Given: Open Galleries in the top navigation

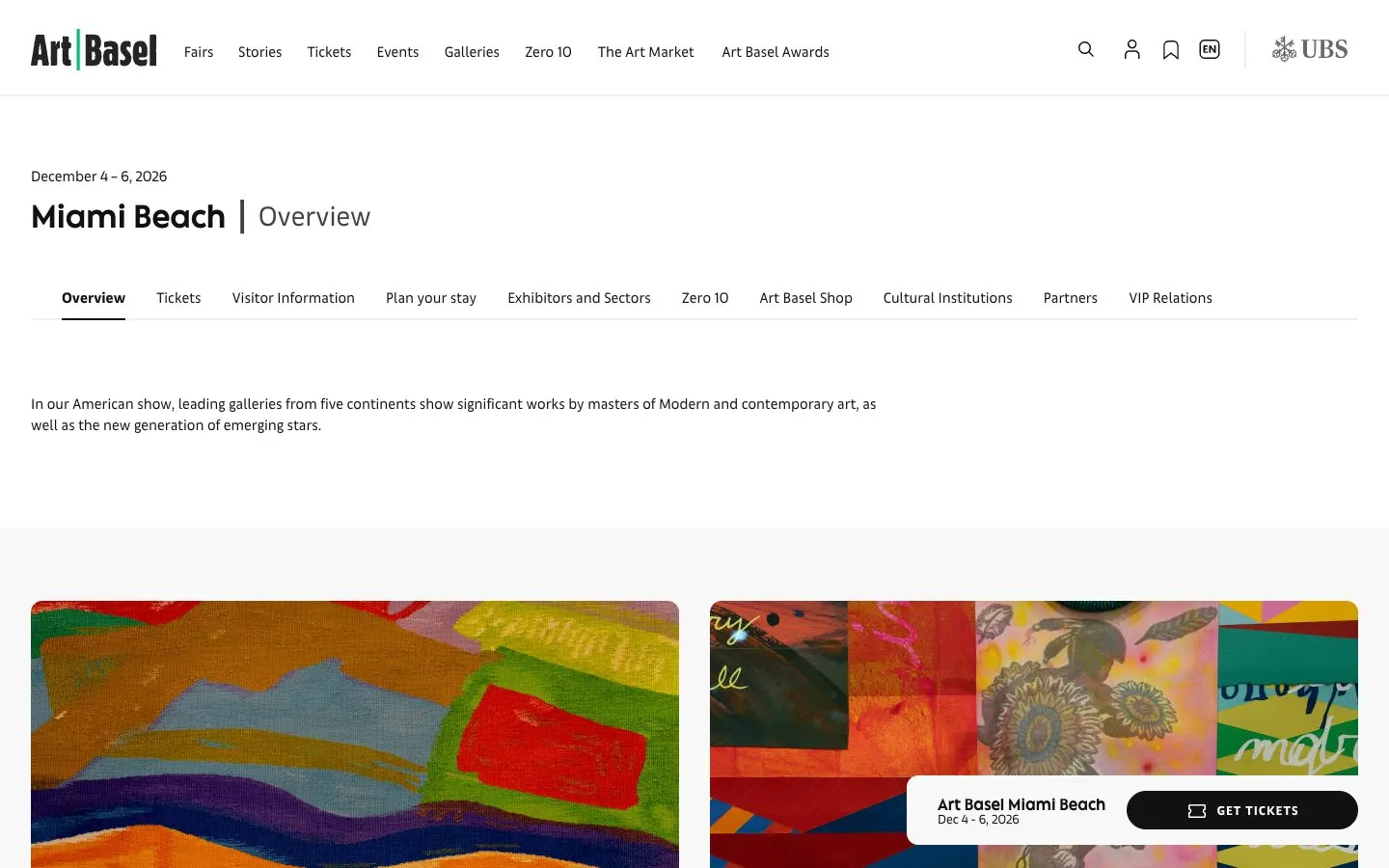Looking at the screenshot, I should click(472, 52).
